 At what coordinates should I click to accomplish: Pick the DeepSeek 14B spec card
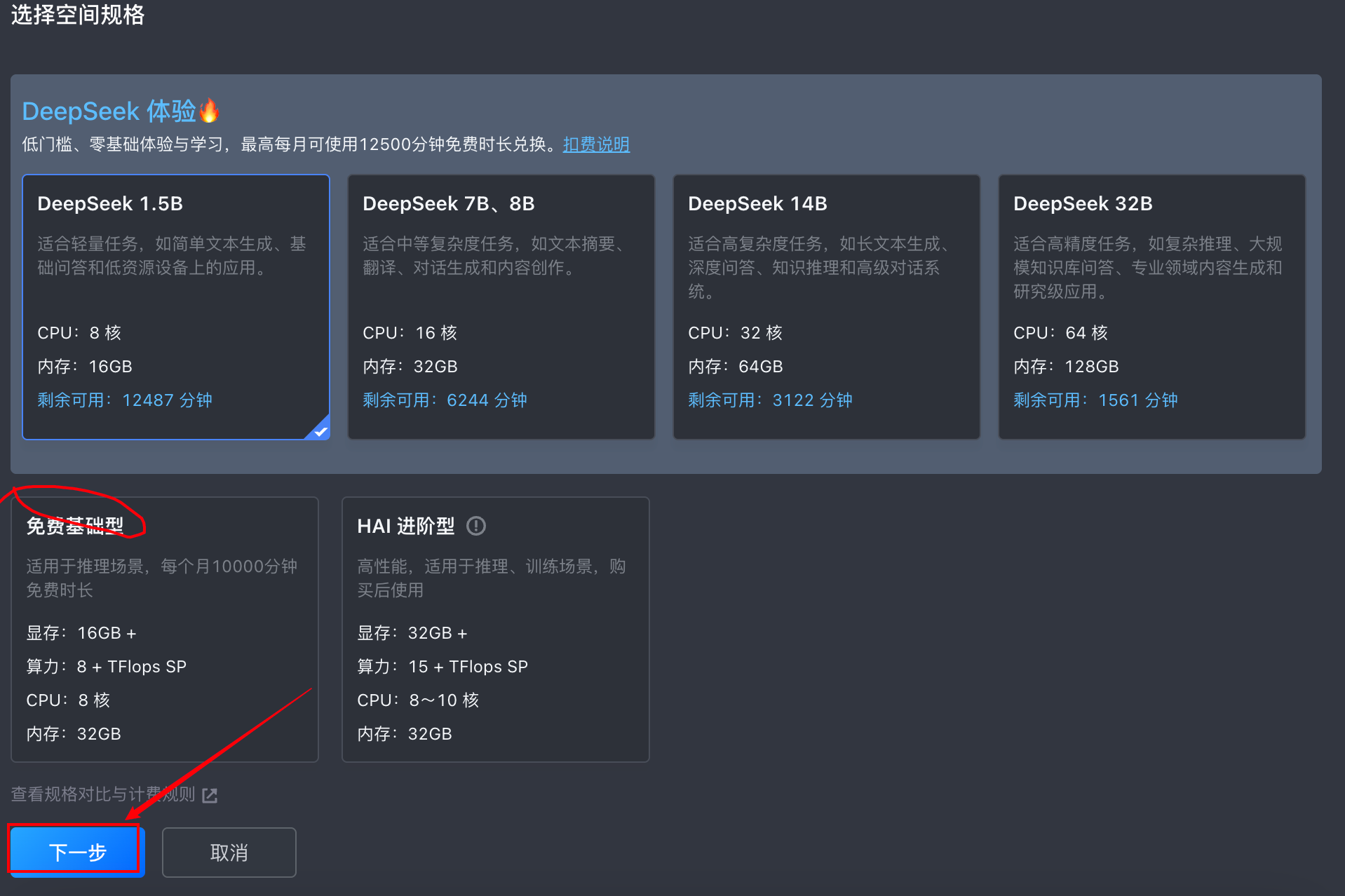click(x=826, y=306)
